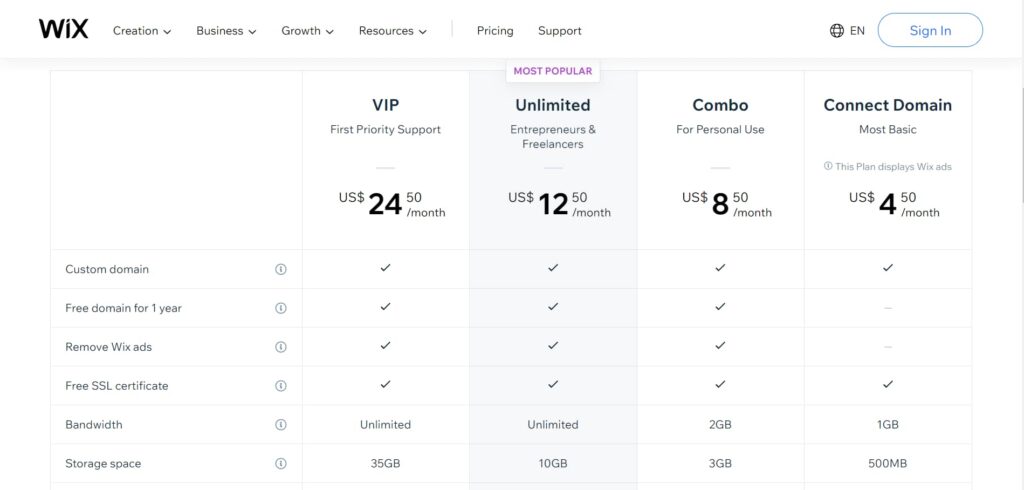The width and height of the screenshot is (1024, 490).
Task: Click 'This Plan displays Wix ads' note
Action: [893, 167]
